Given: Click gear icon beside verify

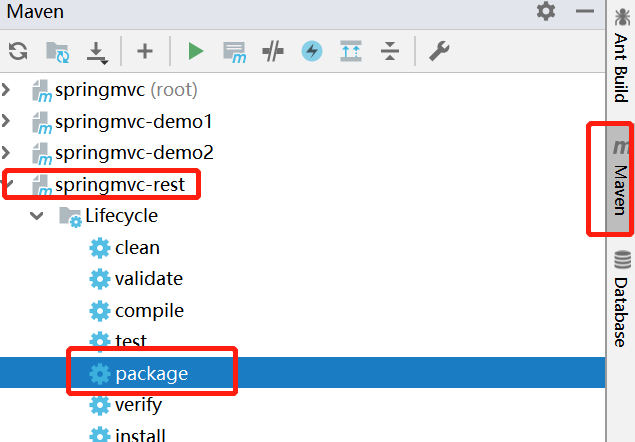Looking at the screenshot, I should coord(100,405).
